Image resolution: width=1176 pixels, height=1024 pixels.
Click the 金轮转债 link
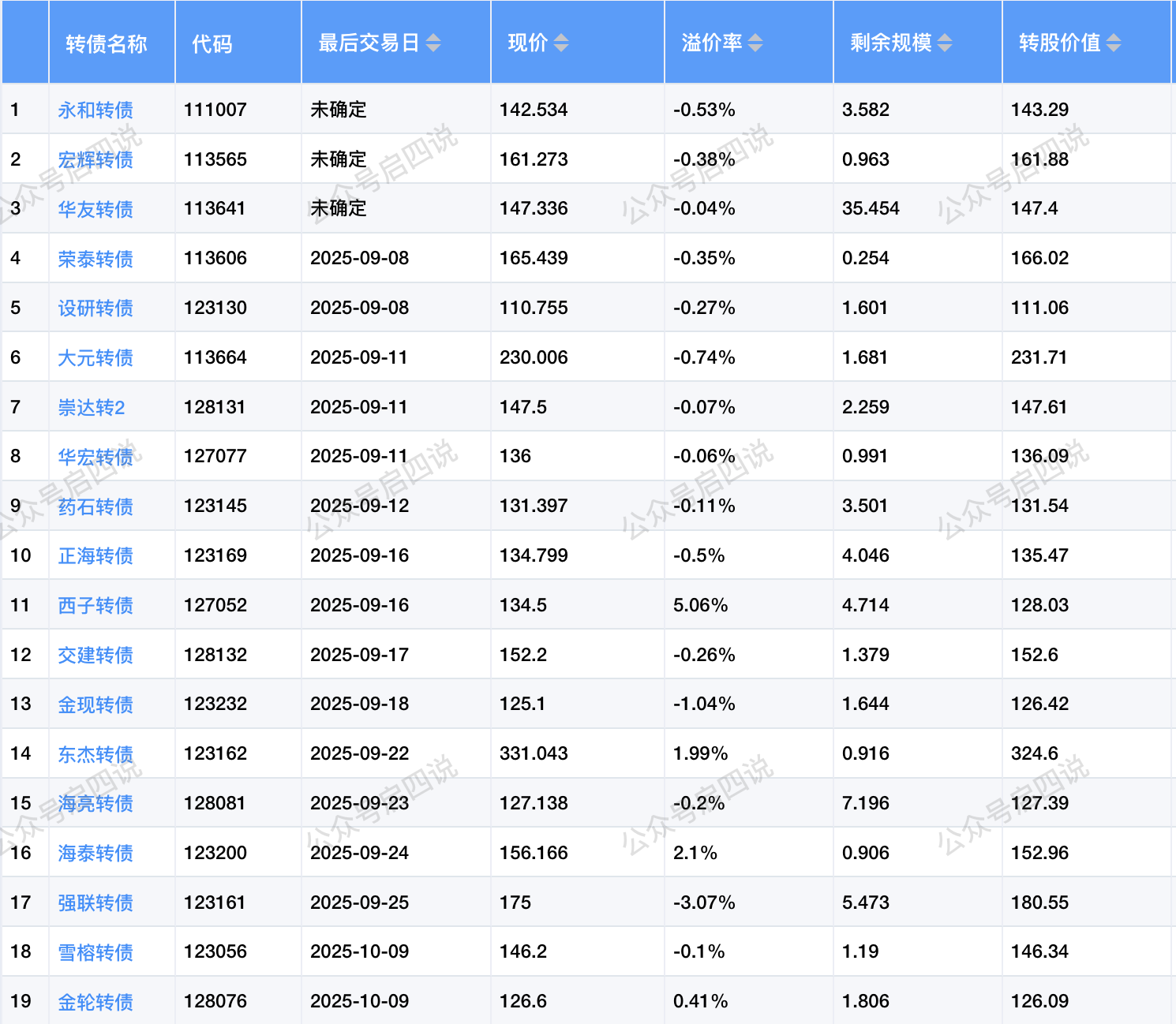click(x=96, y=1003)
